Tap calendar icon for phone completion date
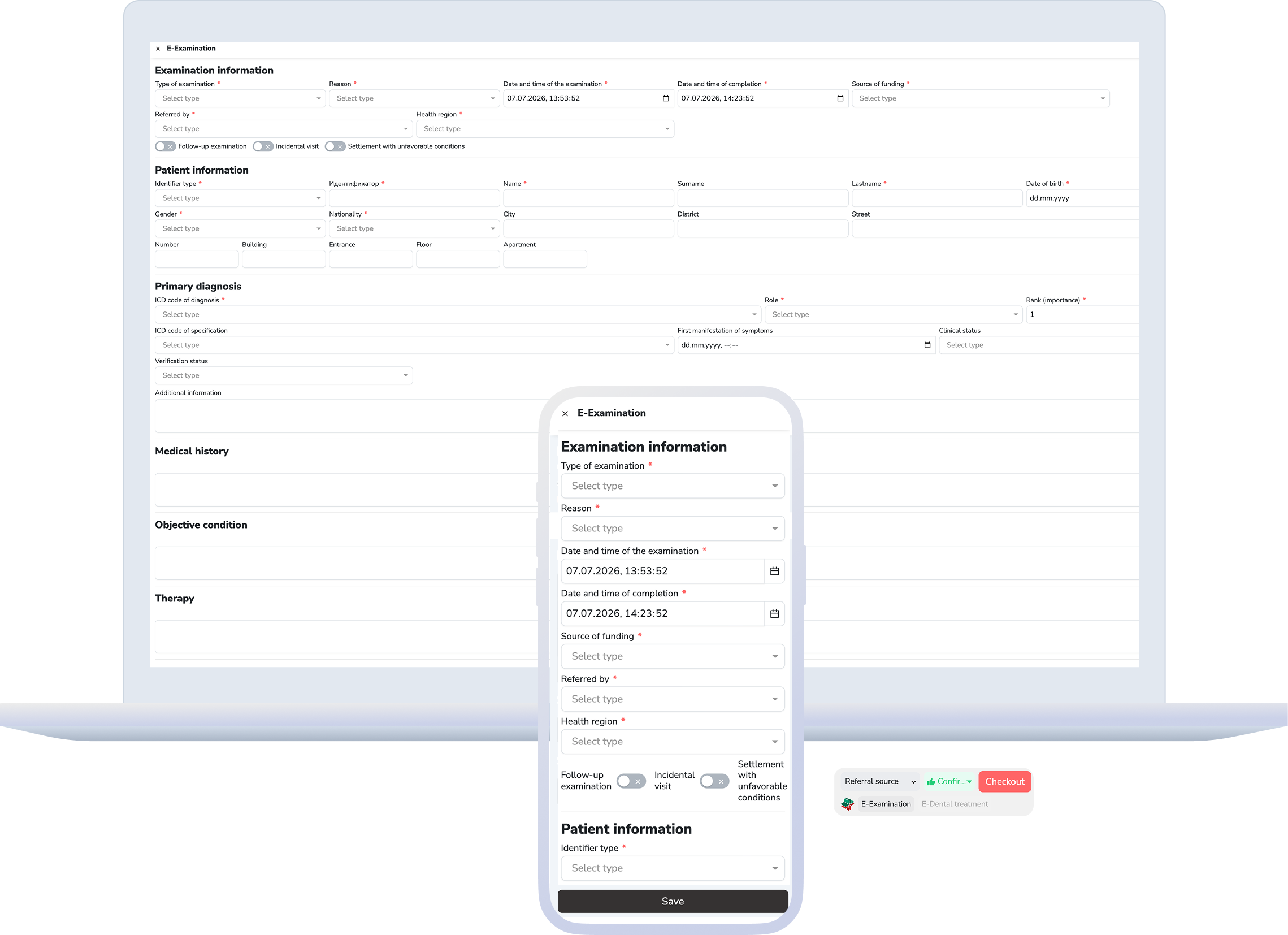 click(x=774, y=613)
